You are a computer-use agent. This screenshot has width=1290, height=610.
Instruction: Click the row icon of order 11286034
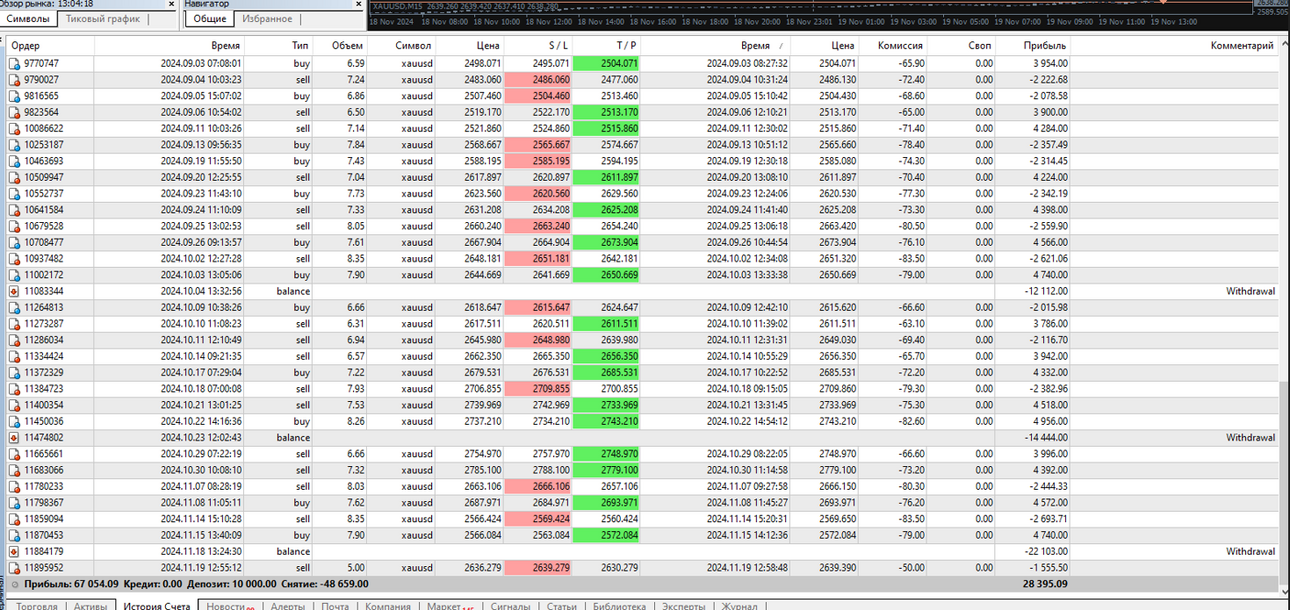[14, 340]
